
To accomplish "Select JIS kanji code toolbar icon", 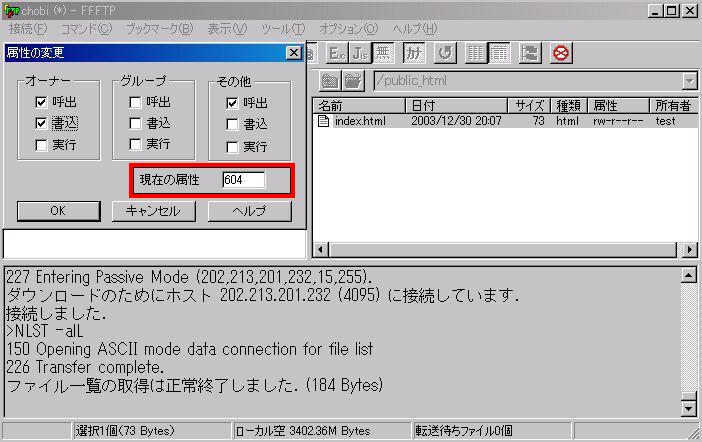I will tap(358, 53).
